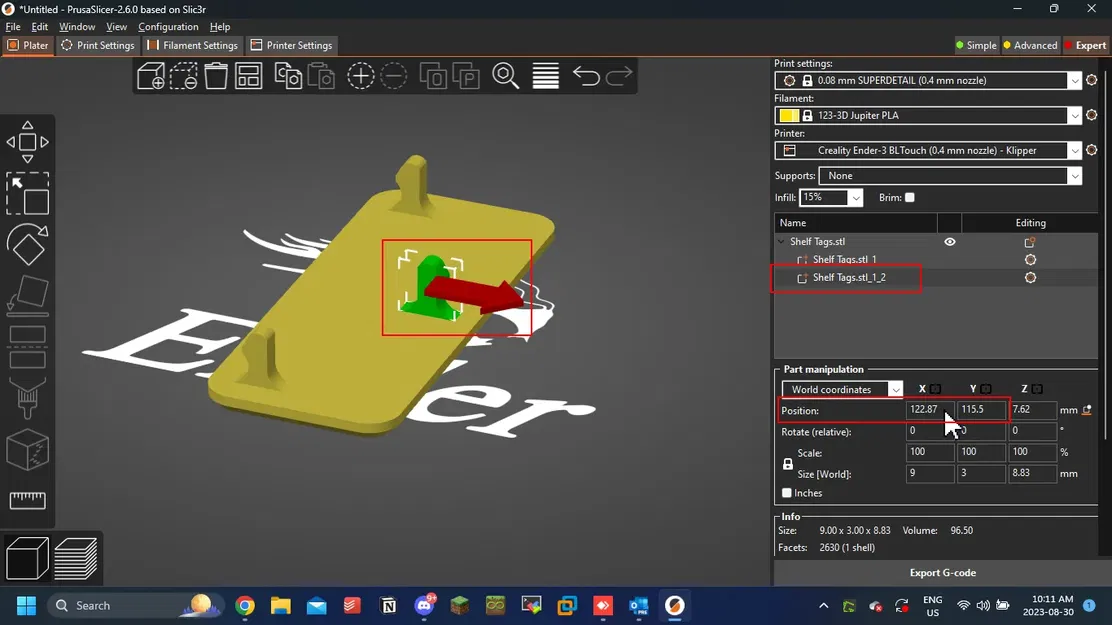Click the Remove instance minus icon

pyautogui.click(x=394, y=76)
